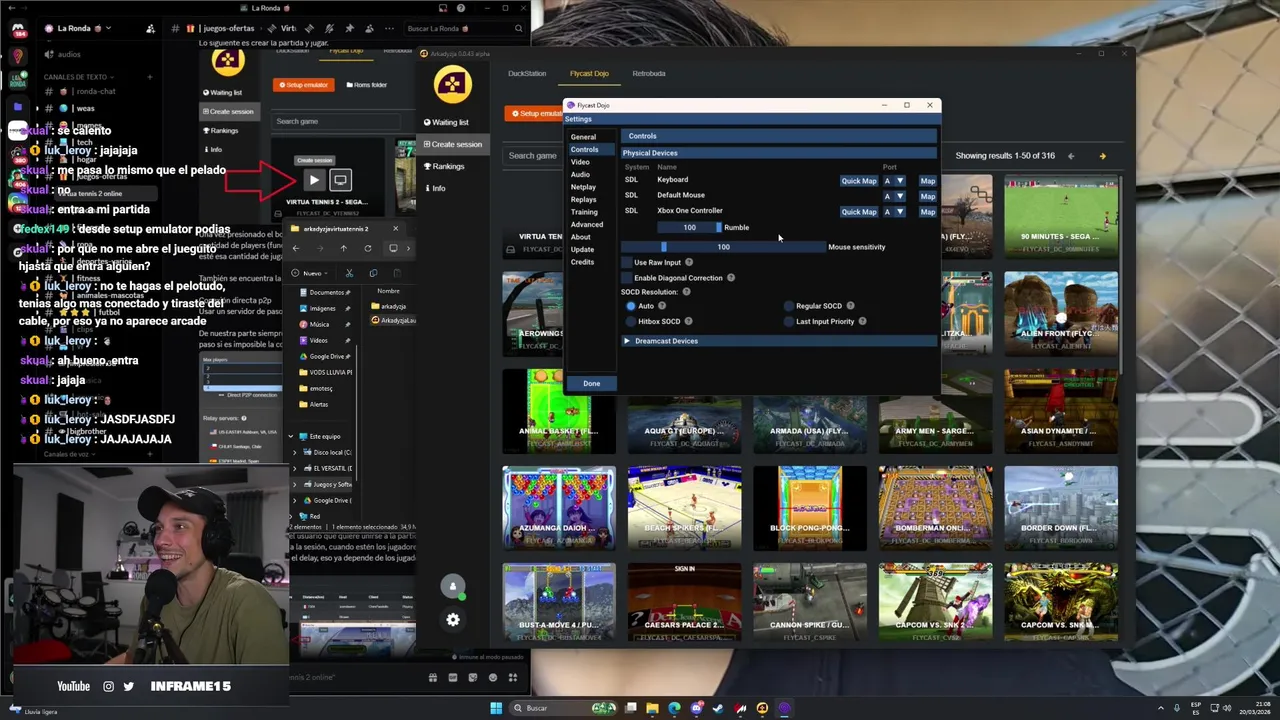Click the Arkadyzja user profile icon

click(453, 587)
